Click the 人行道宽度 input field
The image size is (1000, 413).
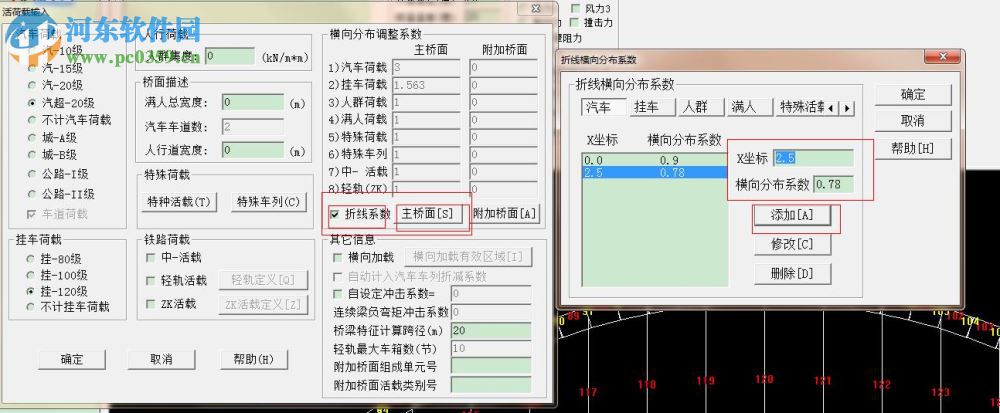pos(253,150)
